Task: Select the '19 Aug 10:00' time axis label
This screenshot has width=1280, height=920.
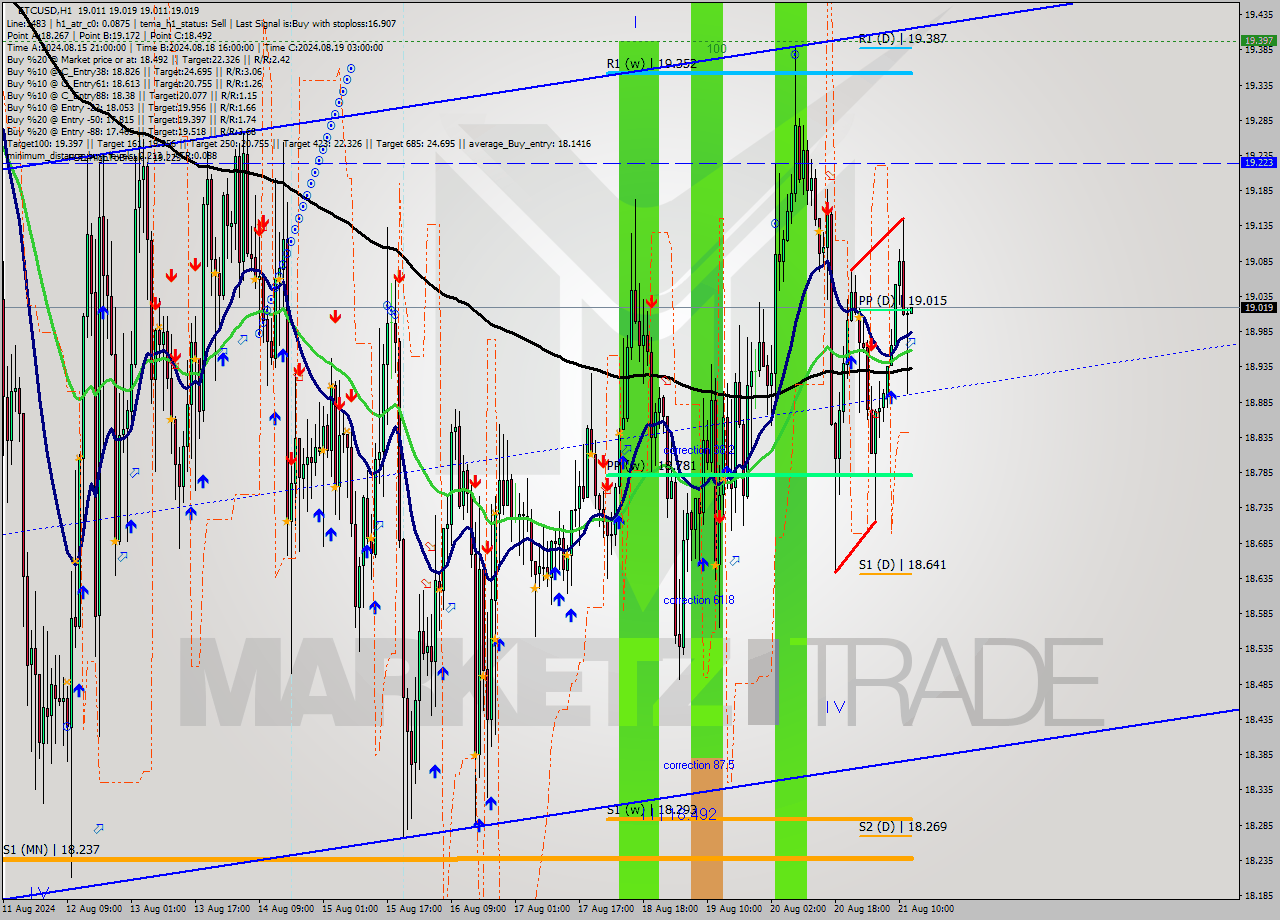Action: 734,909
